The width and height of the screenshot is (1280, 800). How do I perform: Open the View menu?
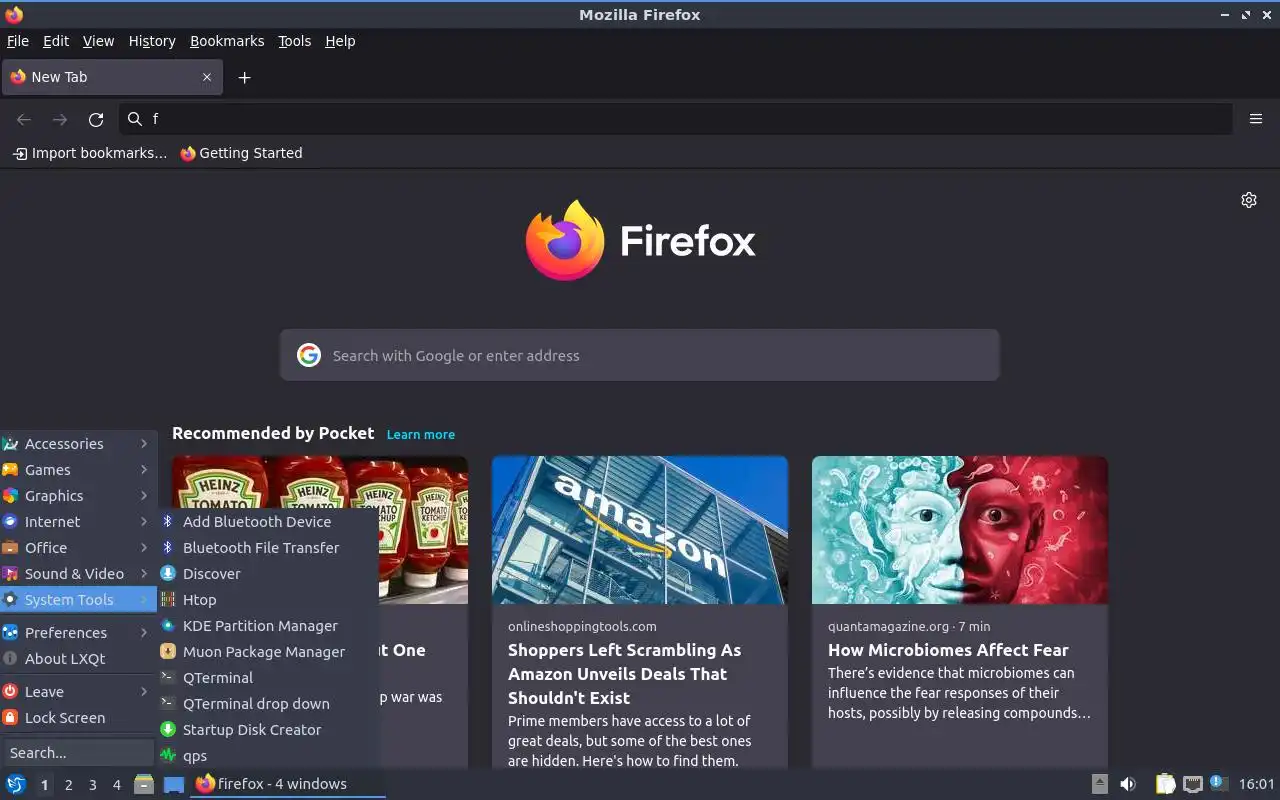pyautogui.click(x=98, y=41)
